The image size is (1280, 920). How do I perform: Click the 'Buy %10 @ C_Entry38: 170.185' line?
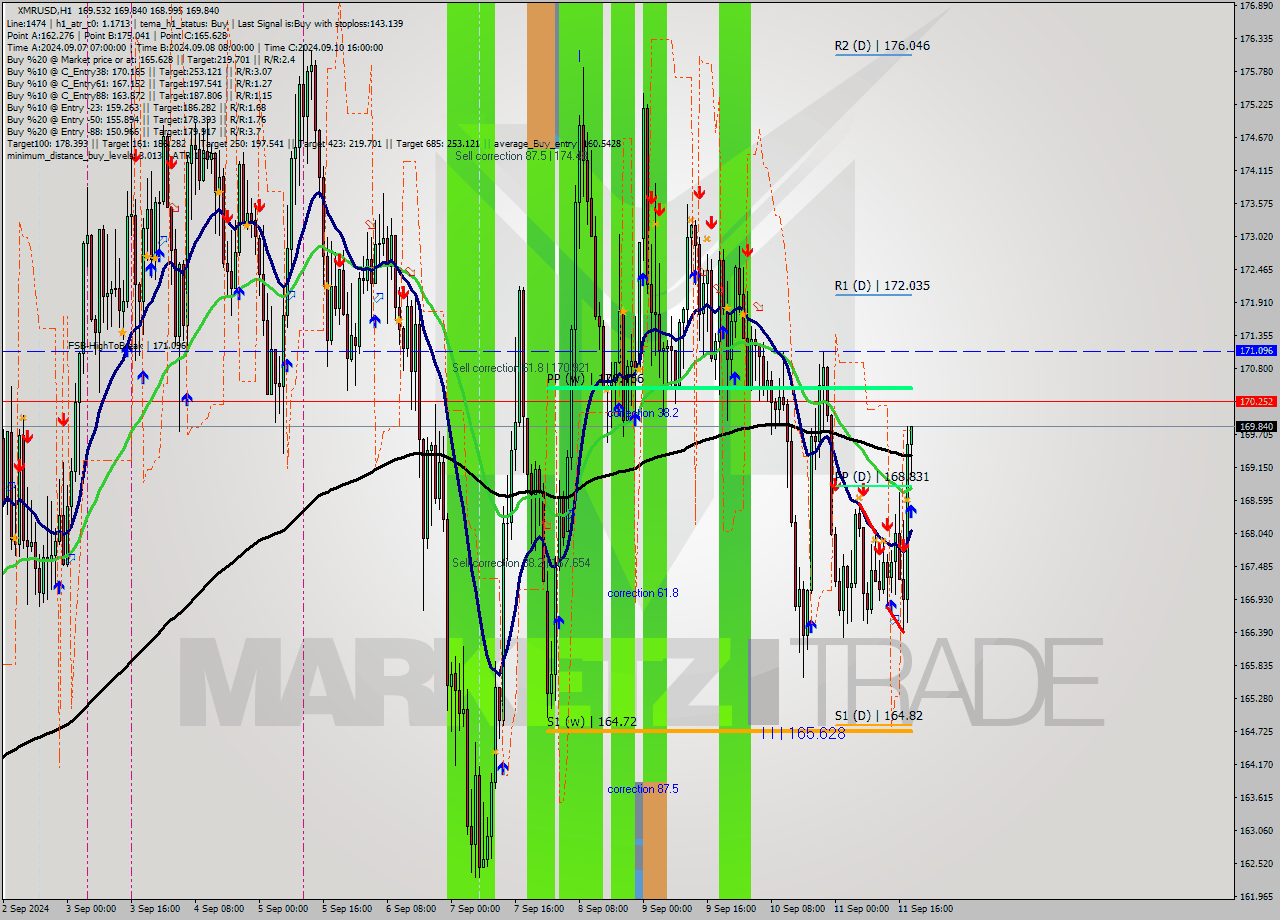(x=138, y=71)
